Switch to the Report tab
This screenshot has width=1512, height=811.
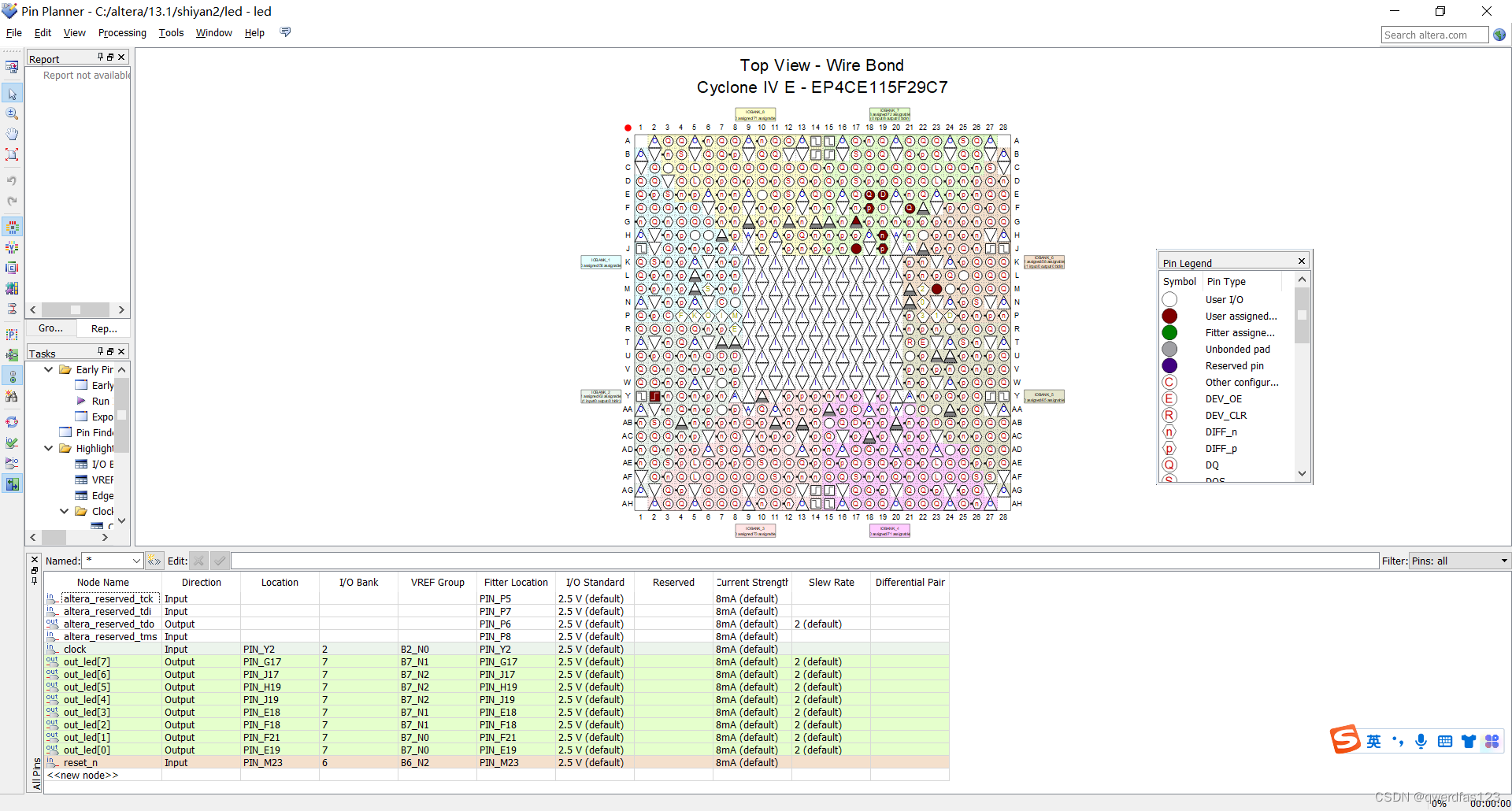(x=103, y=328)
